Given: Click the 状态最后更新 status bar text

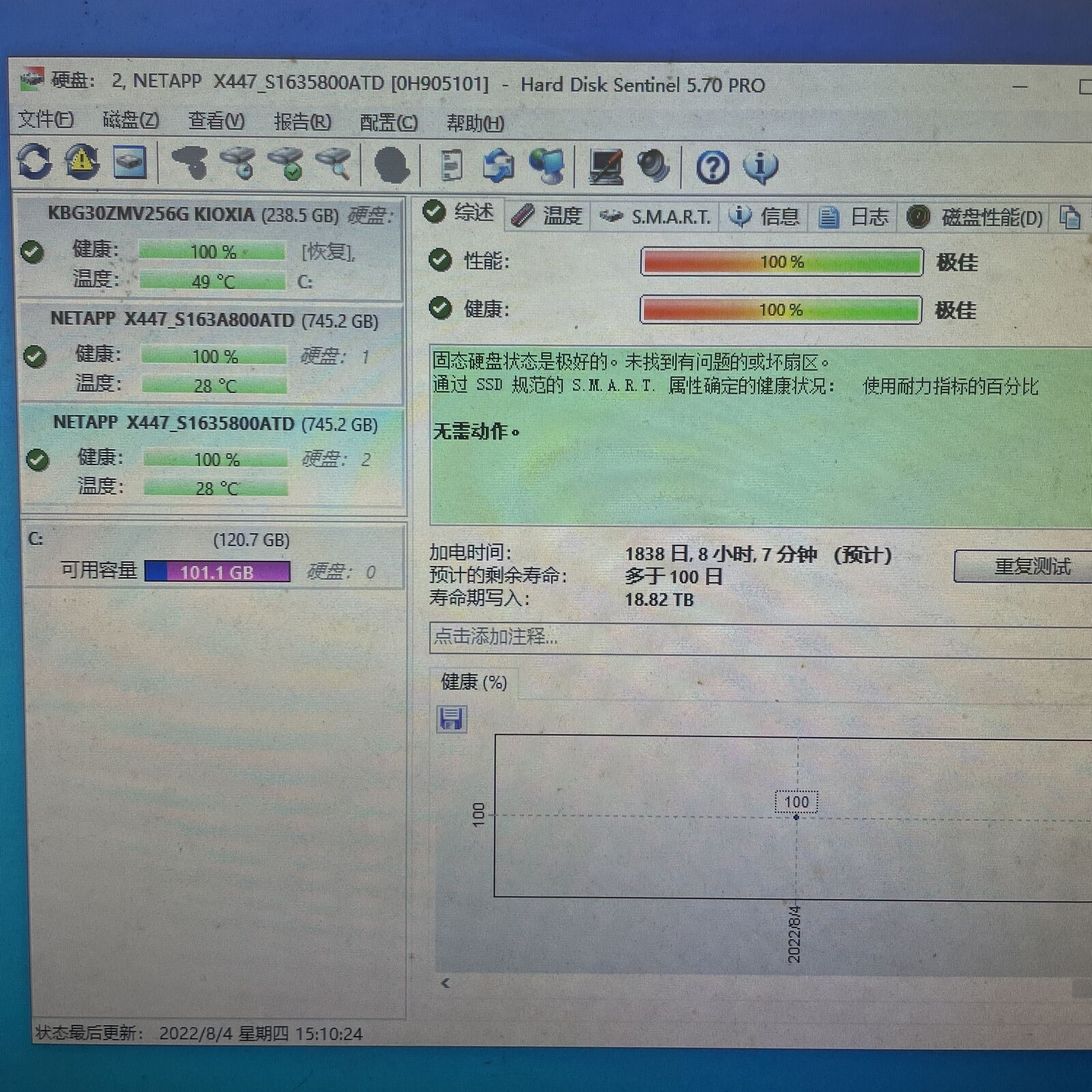Looking at the screenshot, I should pos(89,1033).
